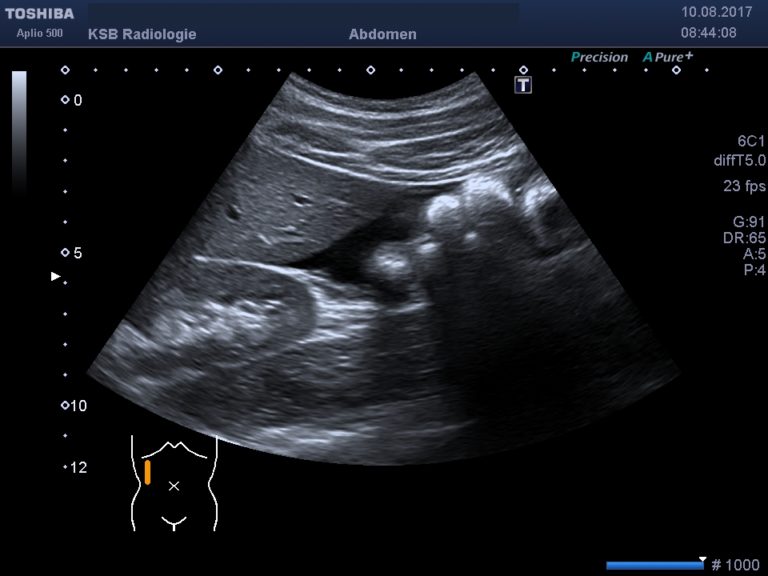Open the Abdomen exam preset label
This screenshot has width=768, height=576.
click(x=382, y=34)
